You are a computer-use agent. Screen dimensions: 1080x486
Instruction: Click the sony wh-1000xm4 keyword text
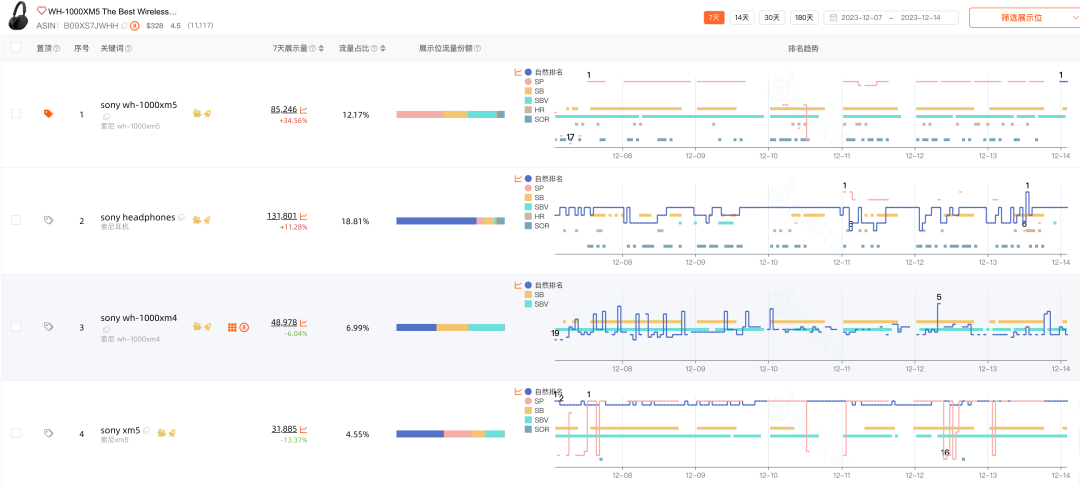click(x=139, y=318)
